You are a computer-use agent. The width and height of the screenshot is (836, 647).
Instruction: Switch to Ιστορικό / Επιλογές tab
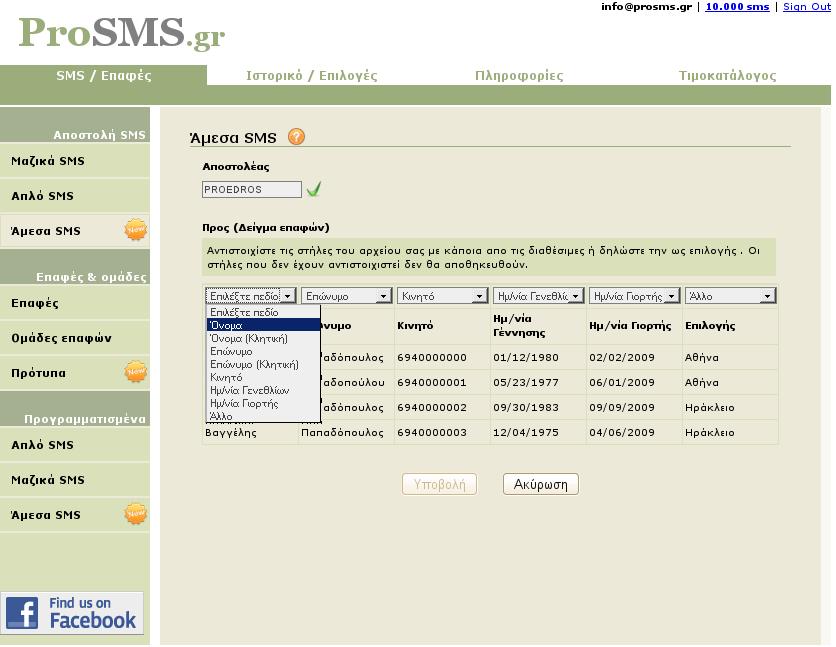pos(311,75)
